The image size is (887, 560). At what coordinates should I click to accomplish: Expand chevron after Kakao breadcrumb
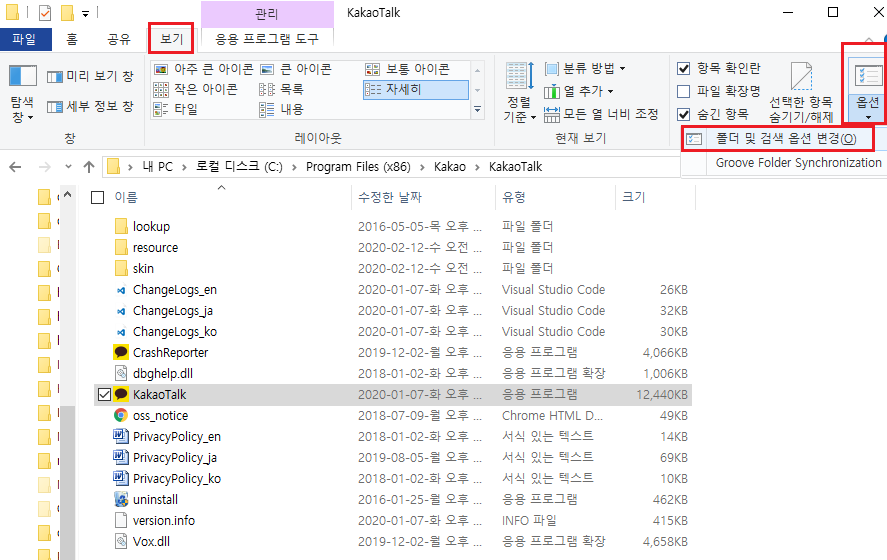[x=477, y=167]
